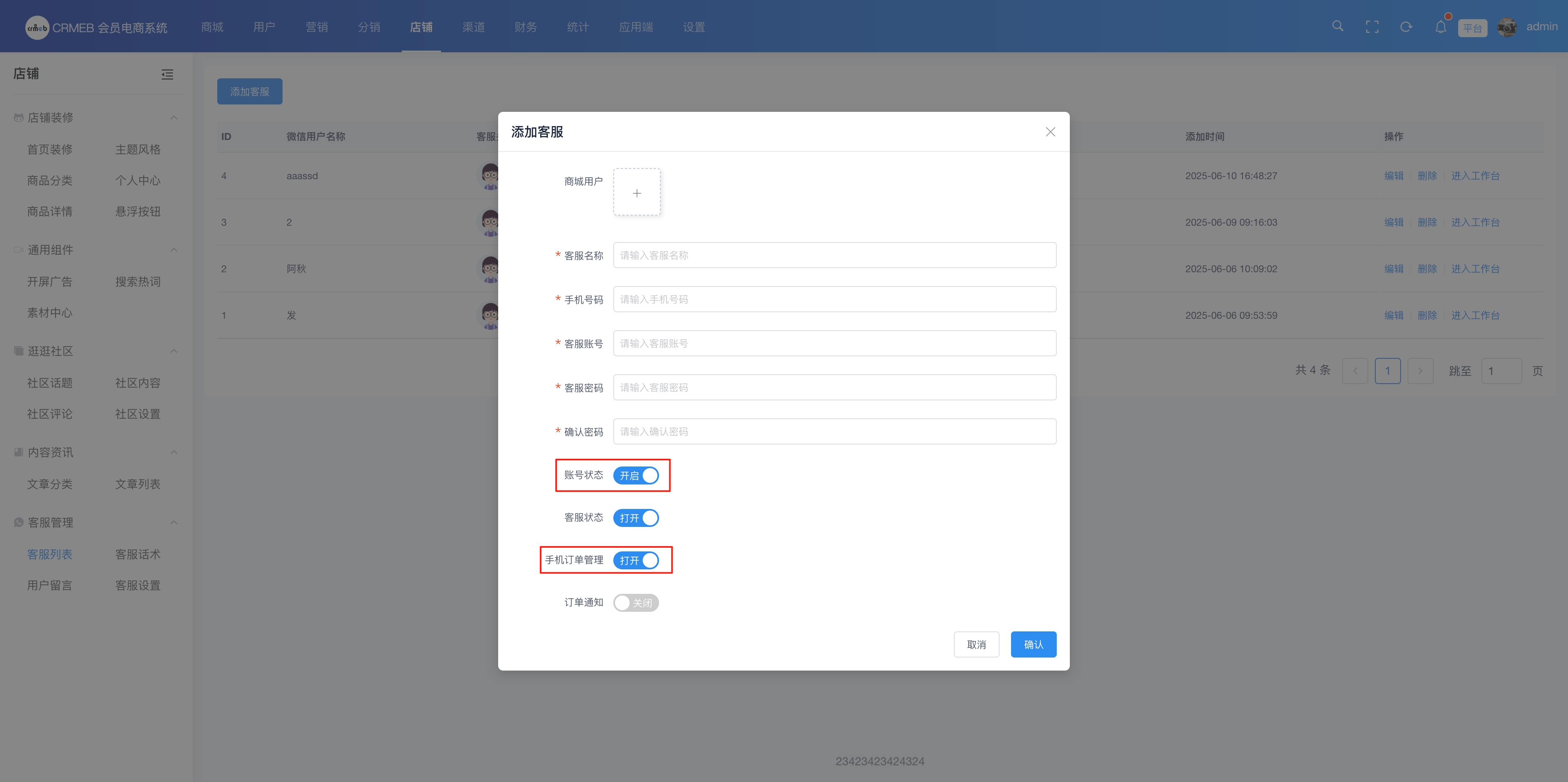This screenshot has height=782, width=1568.
Task: Open 客服设置 in sidebar
Action: pyautogui.click(x=138, y=585)
